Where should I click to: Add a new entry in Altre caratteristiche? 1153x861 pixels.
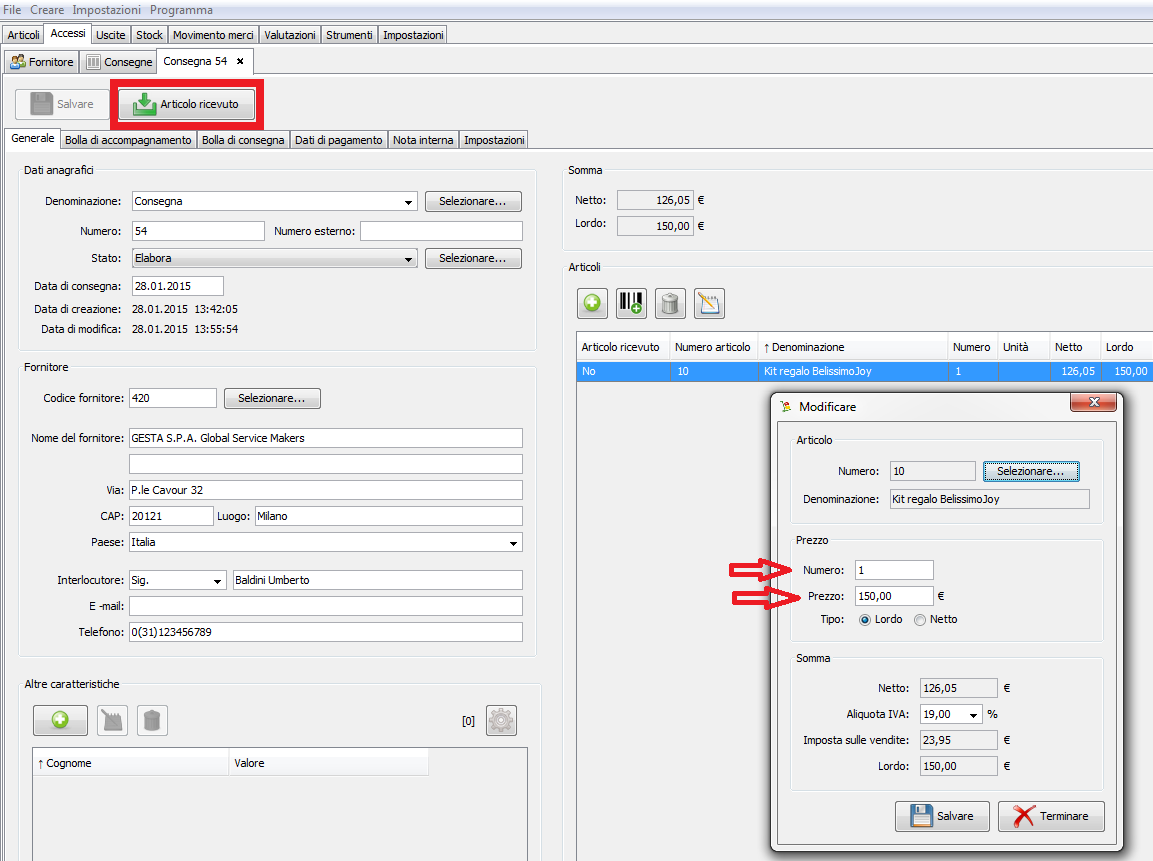[x=60, y=720]
